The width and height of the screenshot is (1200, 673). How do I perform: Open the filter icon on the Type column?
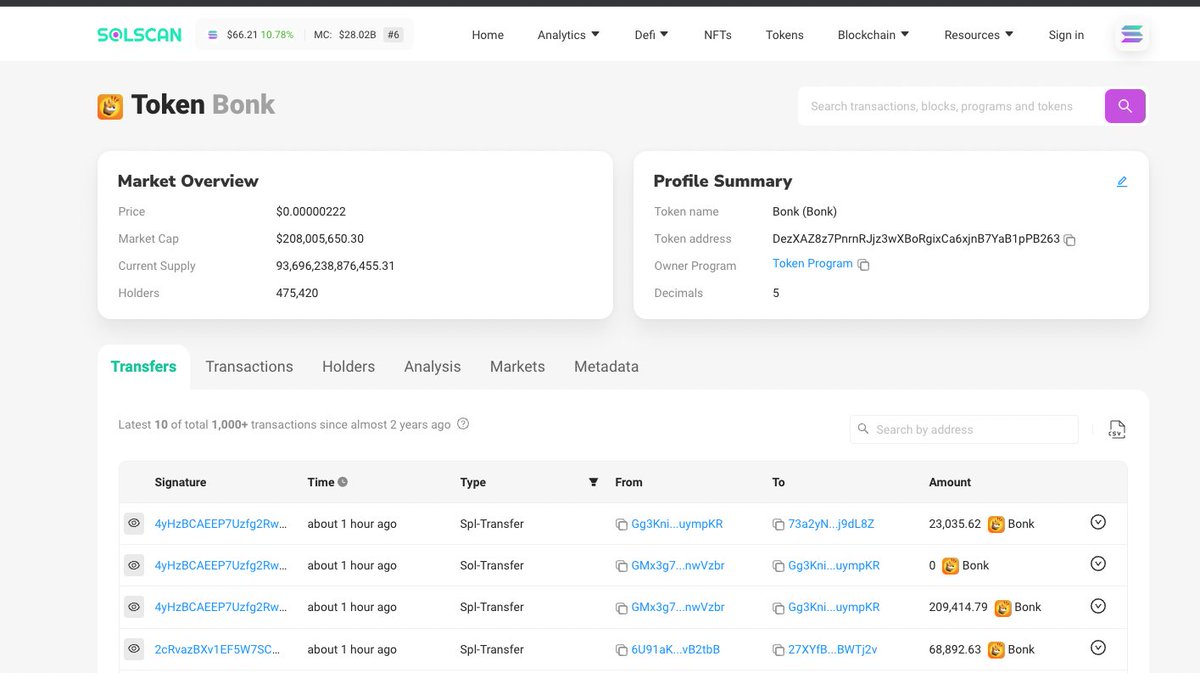(593, 481)
